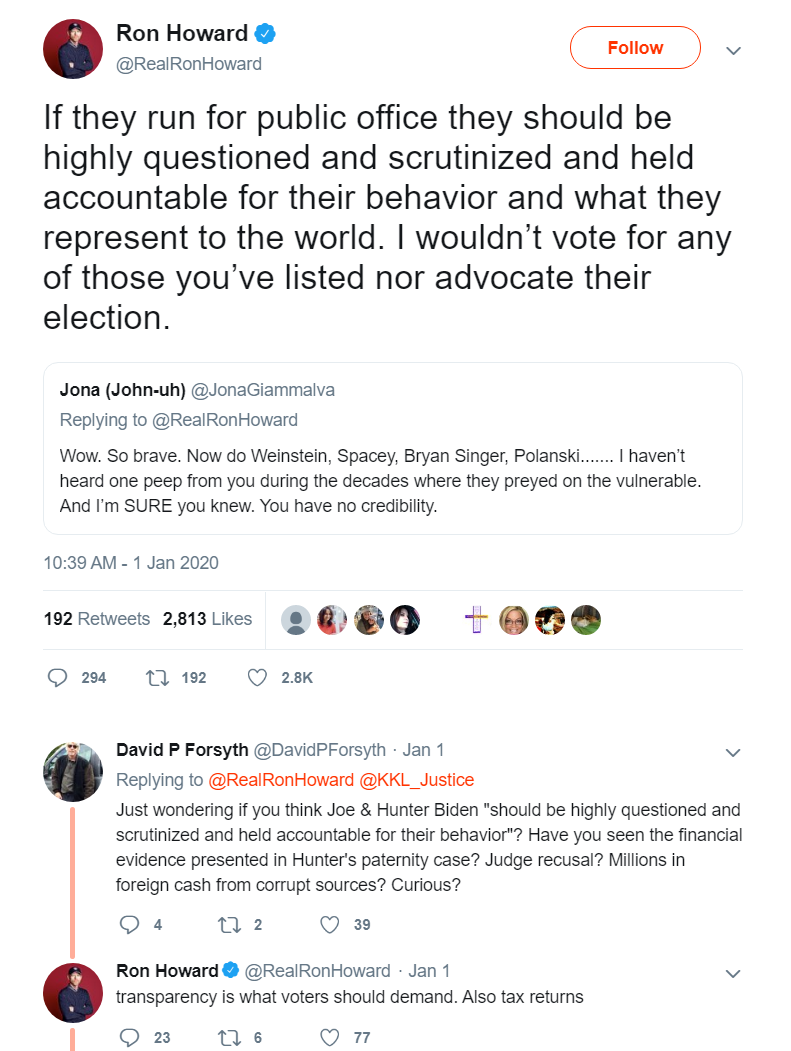Reply to David P Forsyth's tweet
This screenshot has width=791, height=1051.
pos(128,925)
